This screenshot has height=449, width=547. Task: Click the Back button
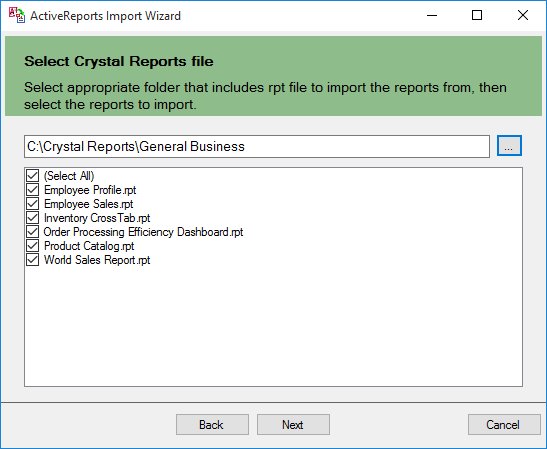tap(212, 425)
